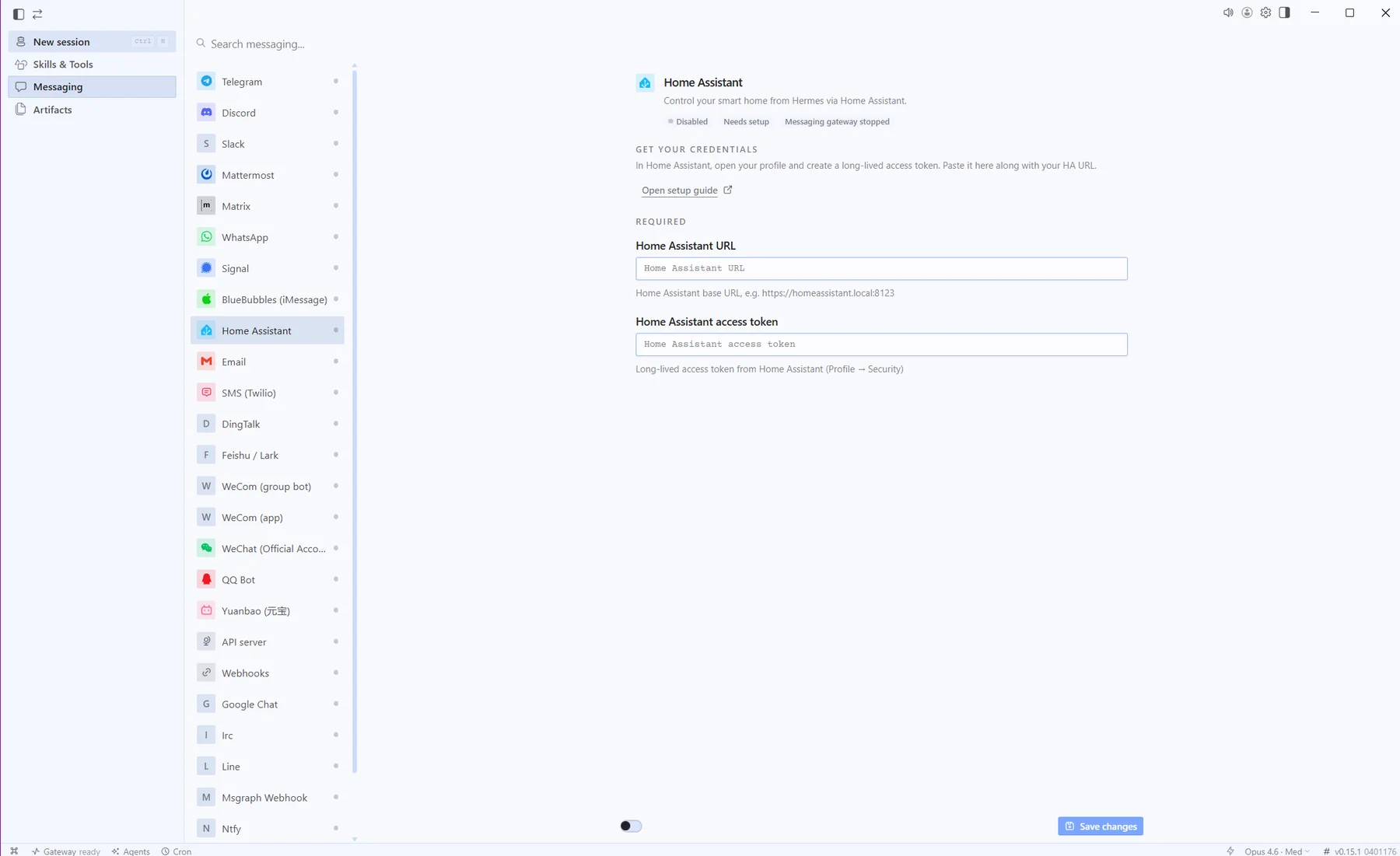Click the swap arrows icon near sidebar toggle
The image size is (1400, 856).
click(x=37, y=14)
